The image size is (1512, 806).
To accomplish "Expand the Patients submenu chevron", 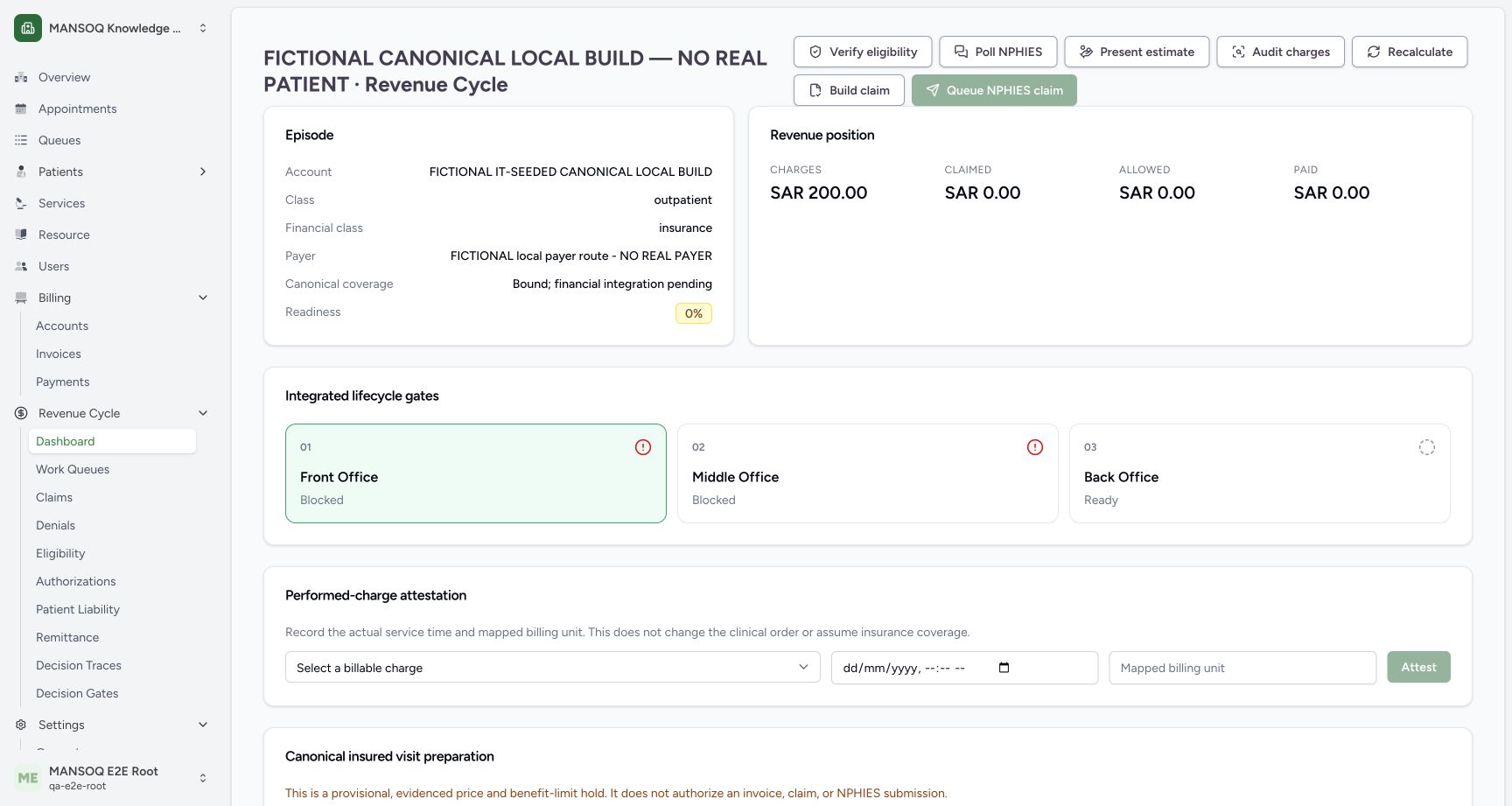I will [x=203, y=172].
